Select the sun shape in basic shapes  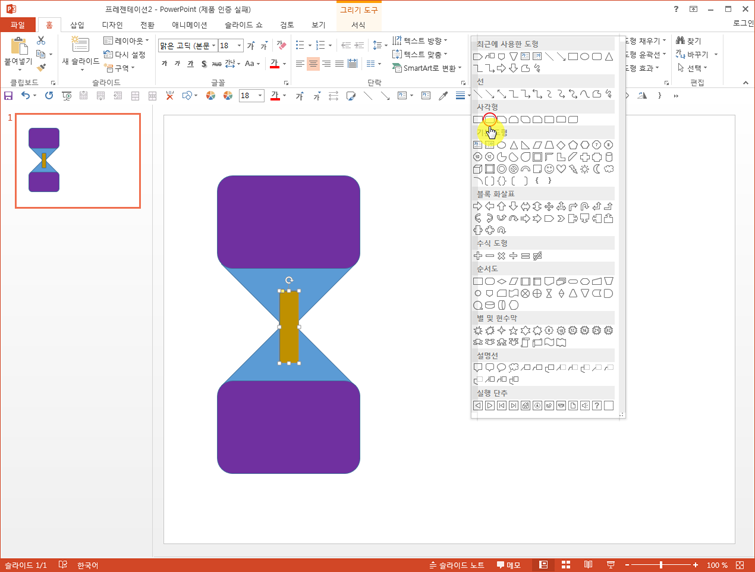click(x=585, y=169)
